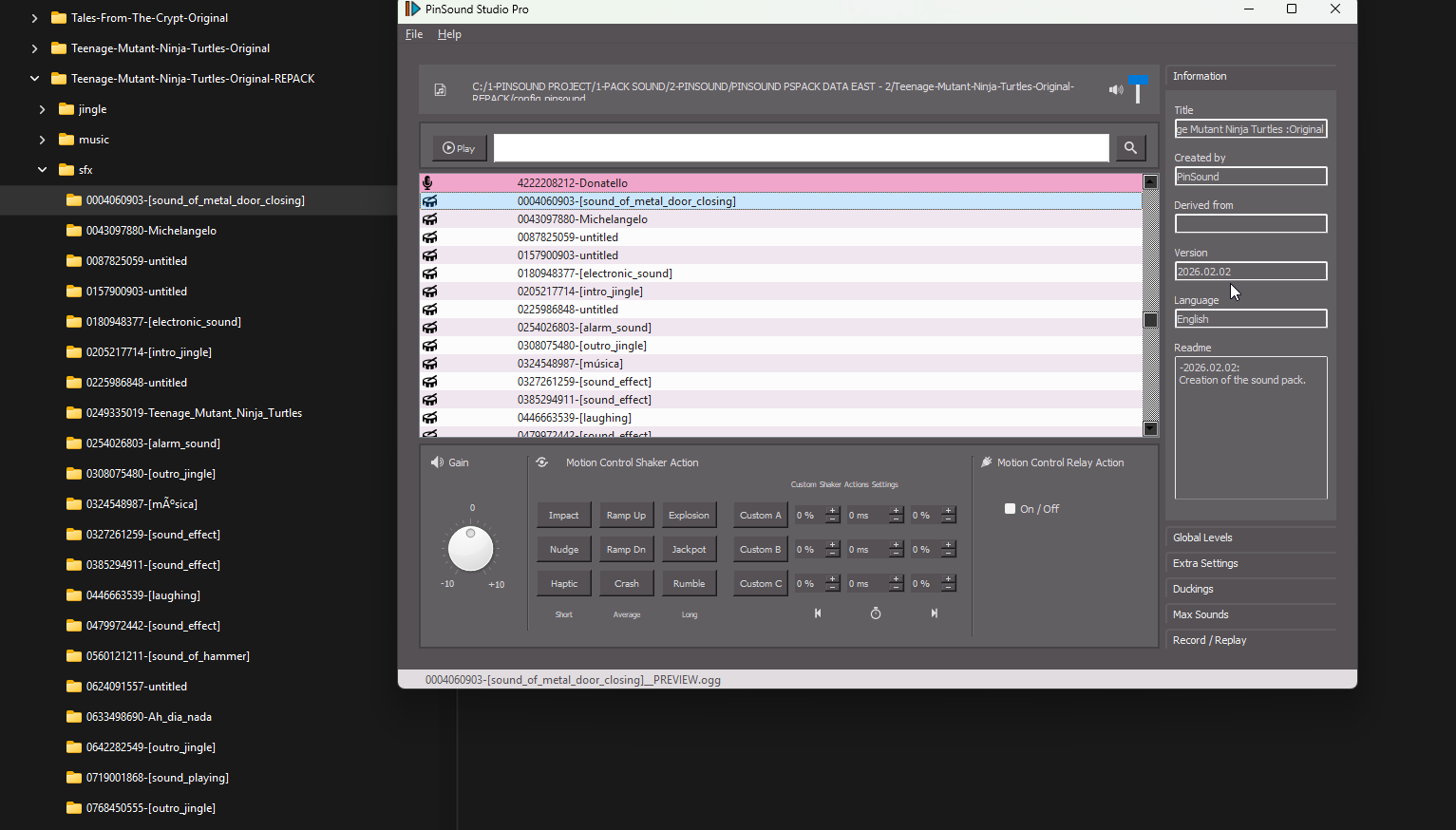
Task: Open the File menu
Action: click(414, 34)
